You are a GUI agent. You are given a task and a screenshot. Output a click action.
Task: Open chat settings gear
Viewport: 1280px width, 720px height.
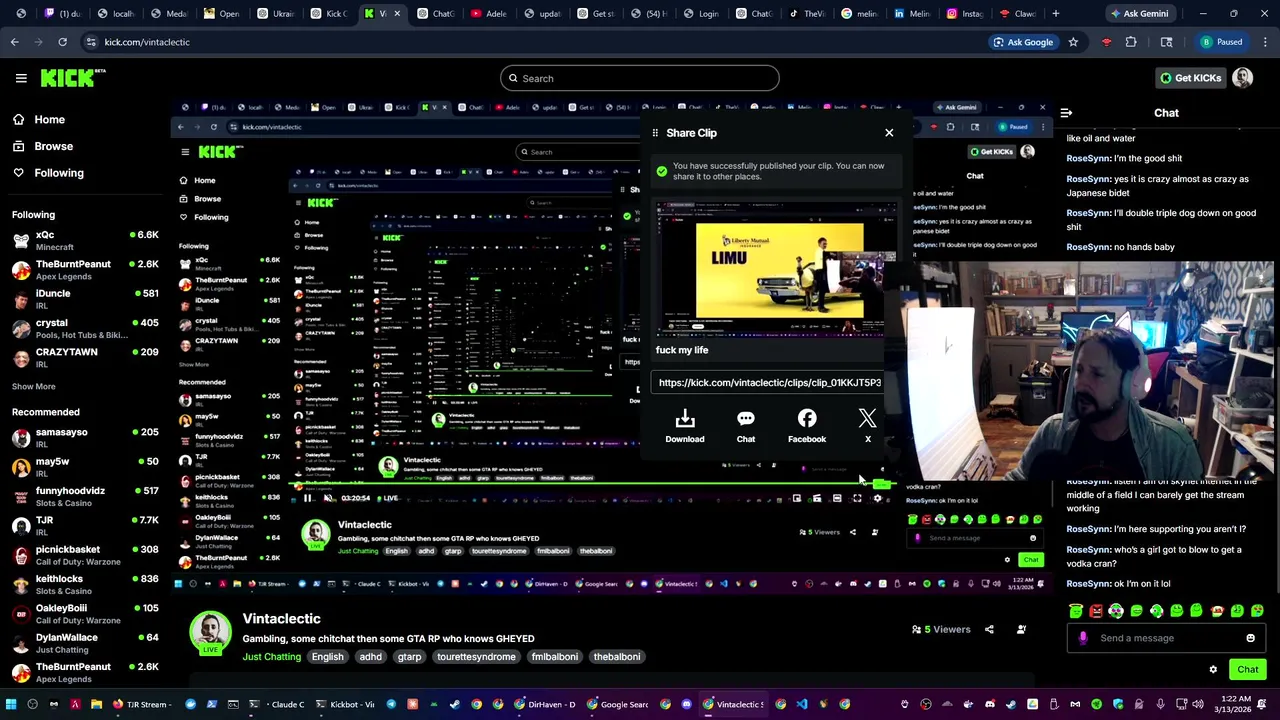(x=1213, y=670)
